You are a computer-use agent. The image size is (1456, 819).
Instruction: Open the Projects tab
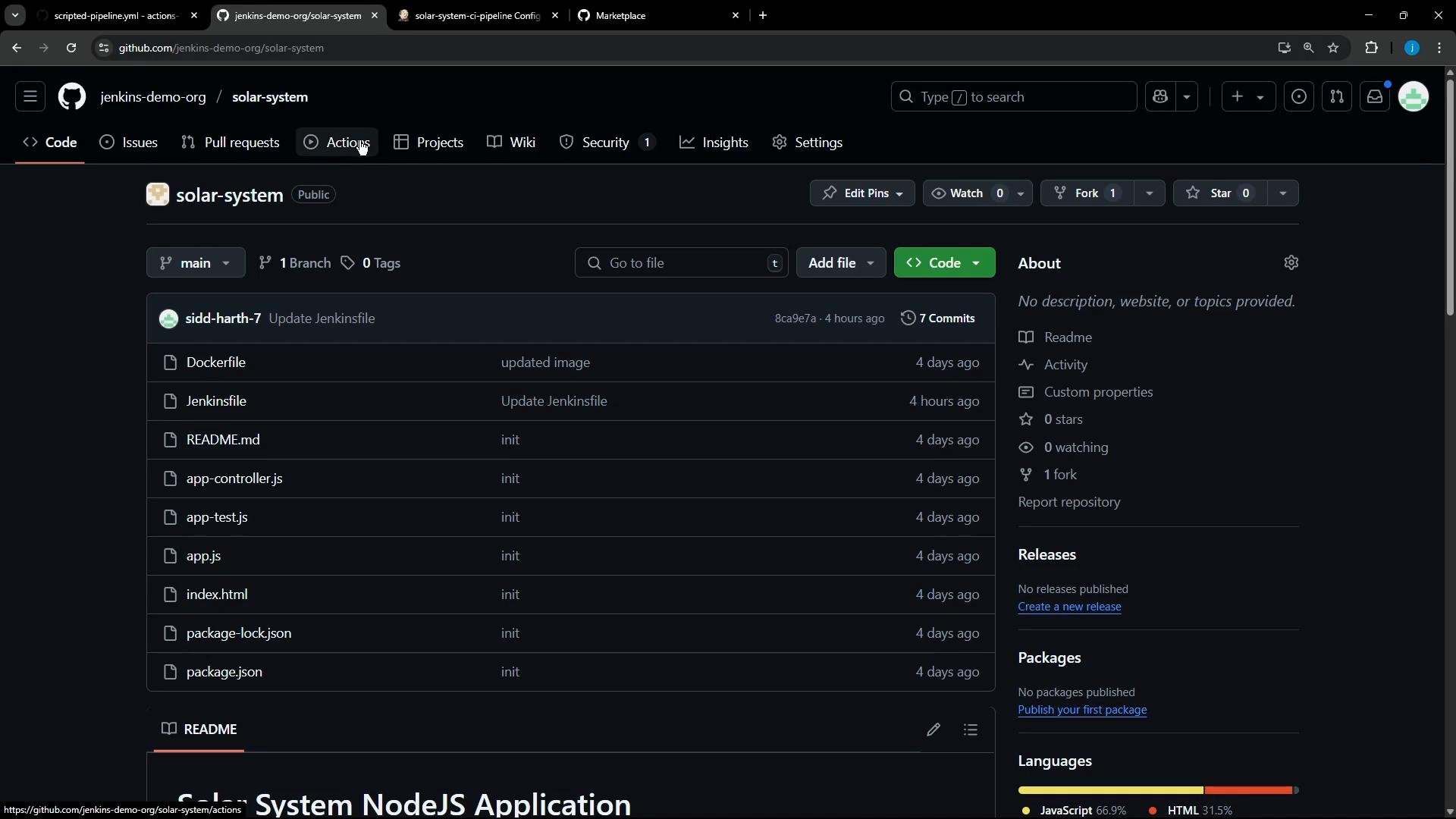click(x=428, y=143)
